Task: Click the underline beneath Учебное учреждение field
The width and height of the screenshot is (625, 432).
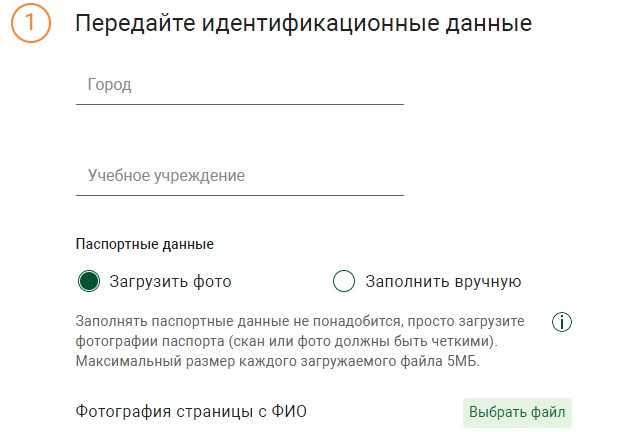Action: tap(240, 195)
